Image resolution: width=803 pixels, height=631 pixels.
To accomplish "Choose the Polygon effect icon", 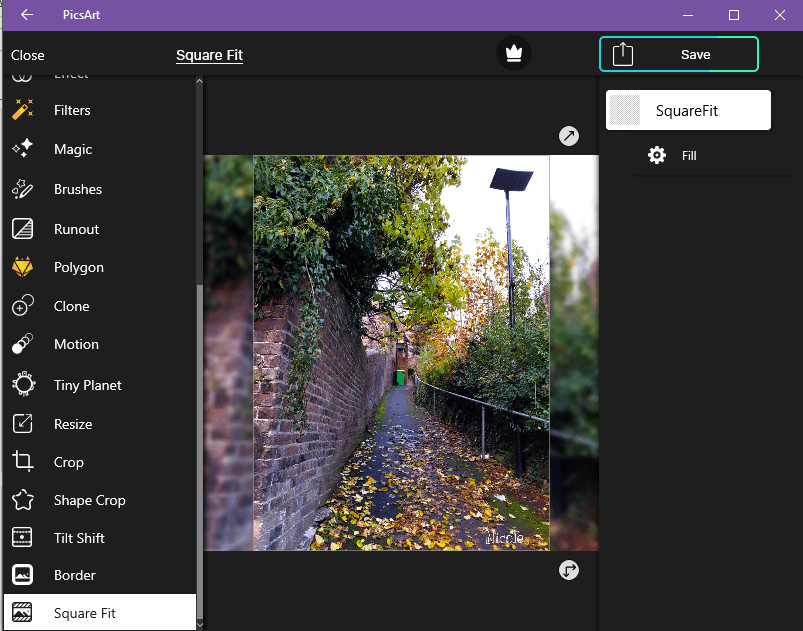I will pos(23,268).
